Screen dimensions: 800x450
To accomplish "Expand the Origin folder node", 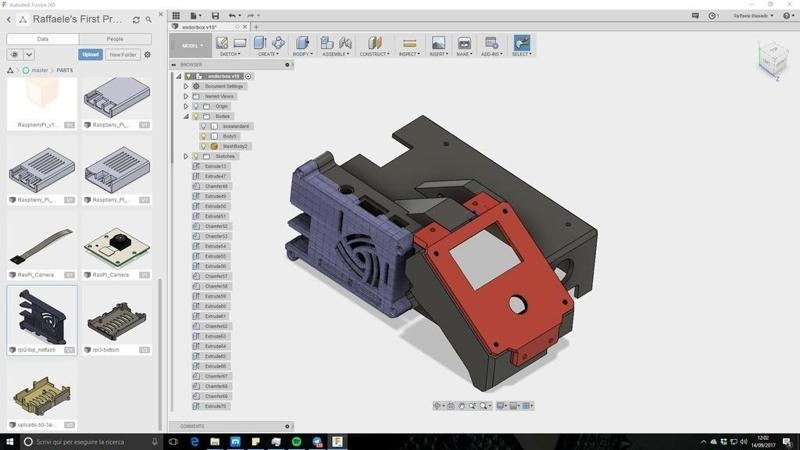I will click(186, 106).
